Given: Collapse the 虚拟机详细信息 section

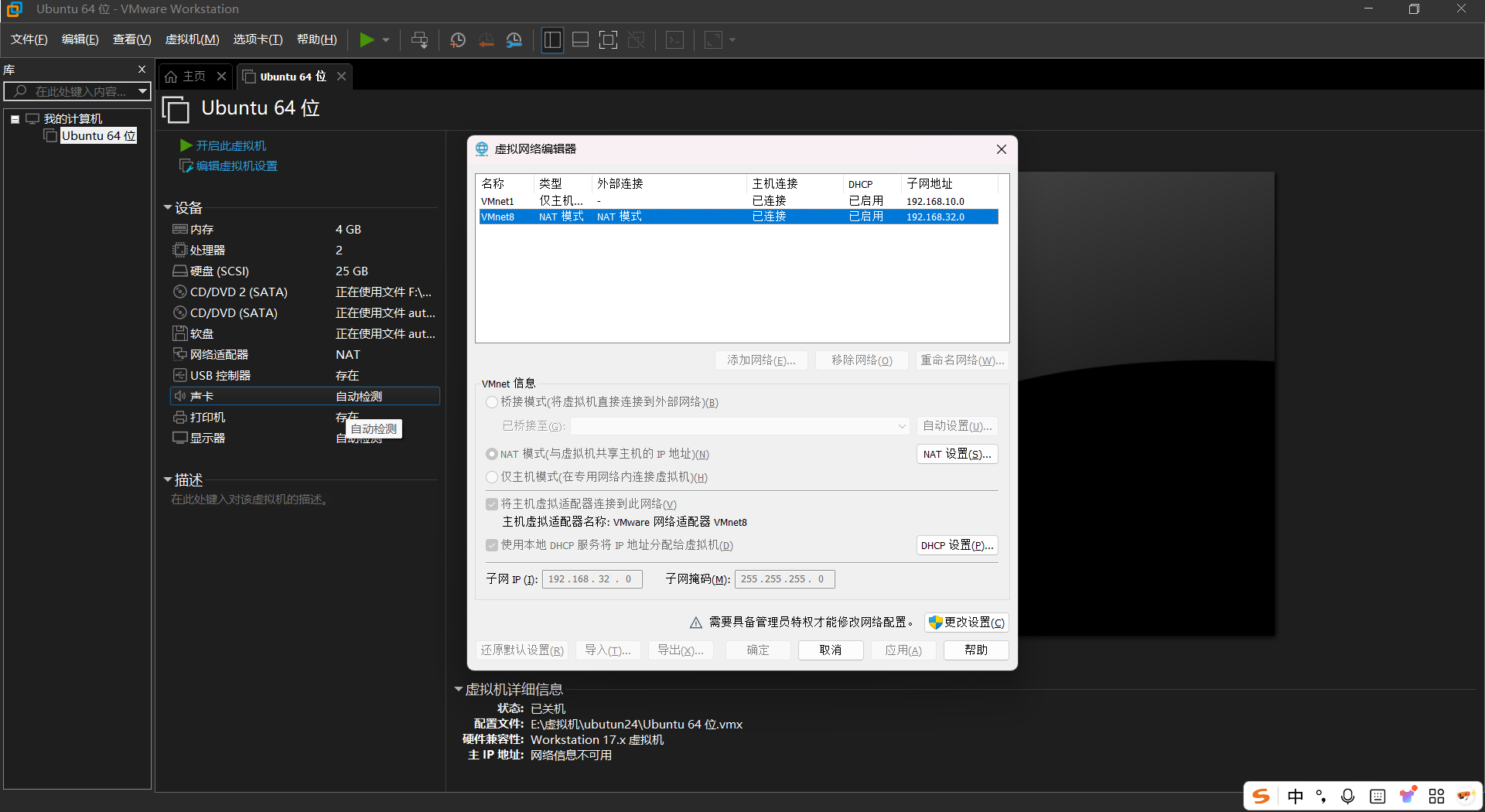Looking at the screenshot, I should pos(458,689).
